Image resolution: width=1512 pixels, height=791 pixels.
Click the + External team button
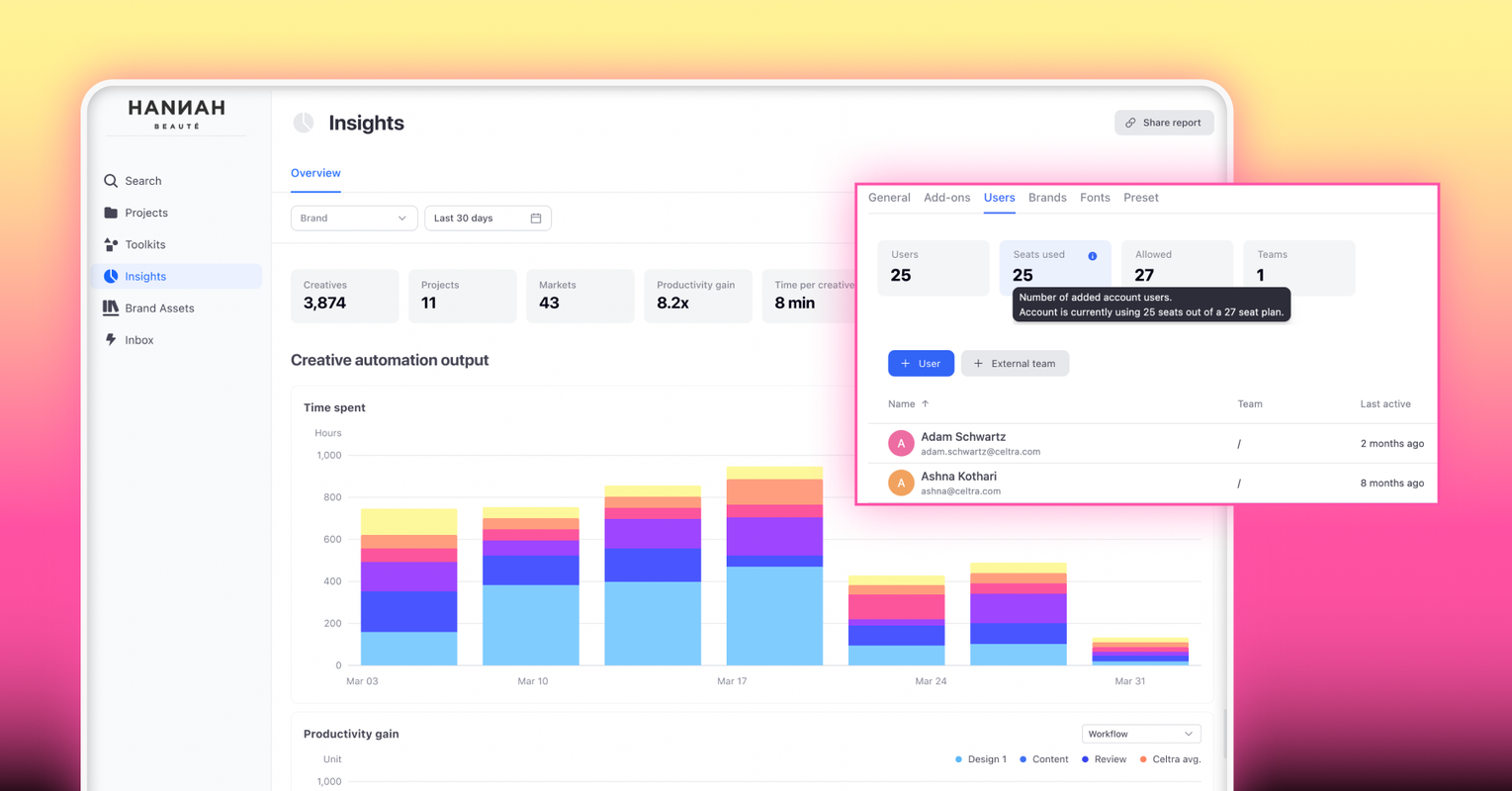pos(1015,363)
